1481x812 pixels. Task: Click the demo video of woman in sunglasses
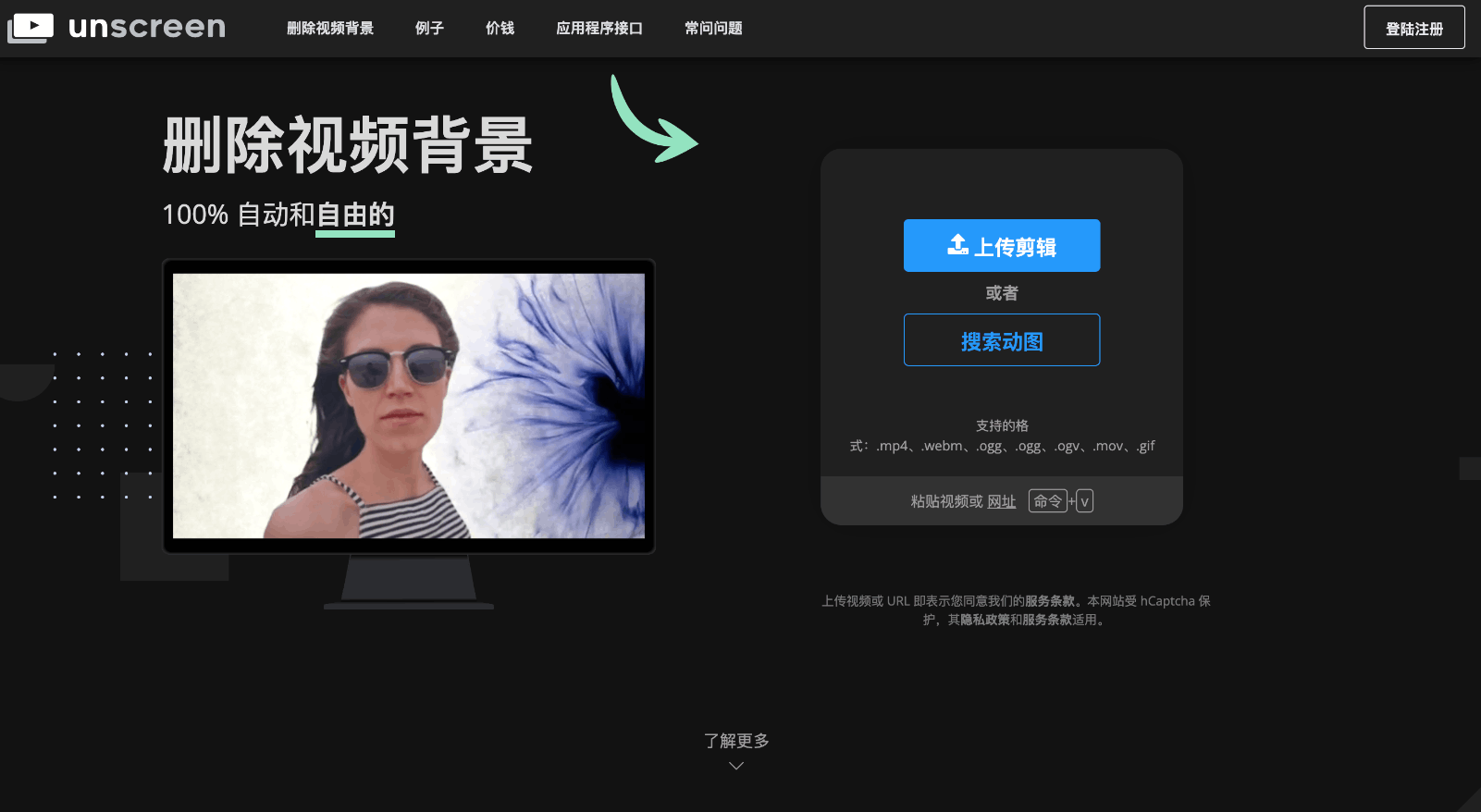409,406
